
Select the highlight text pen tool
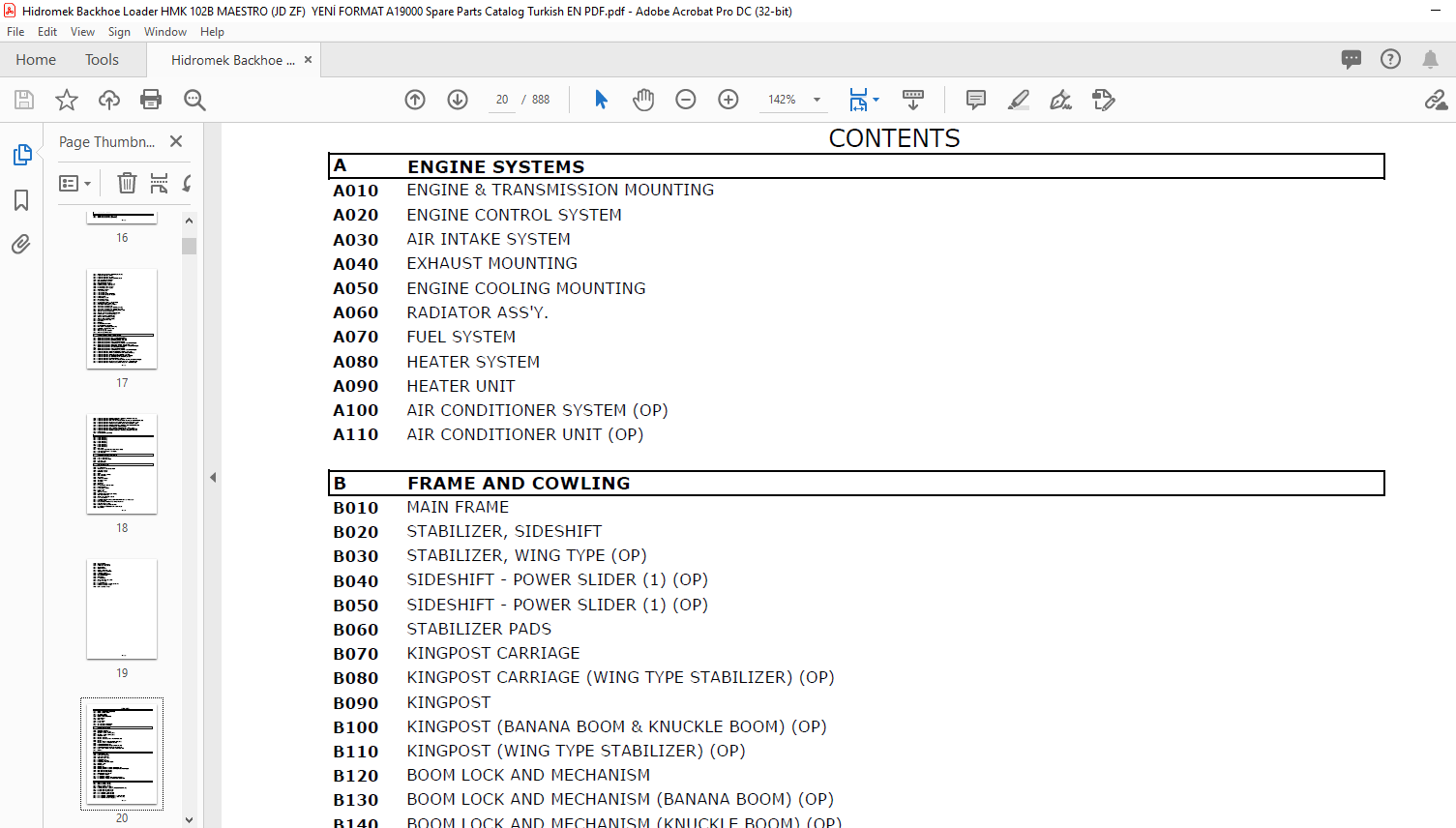click(1019, 100)
